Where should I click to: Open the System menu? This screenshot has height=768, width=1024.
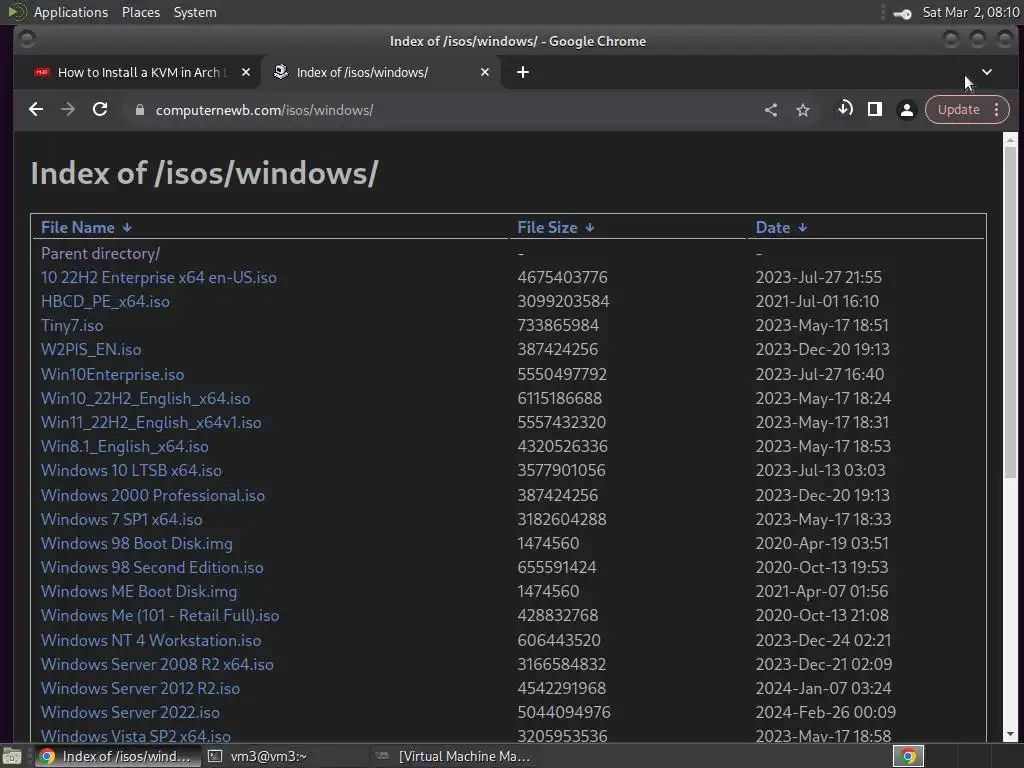tap(195, 12)
